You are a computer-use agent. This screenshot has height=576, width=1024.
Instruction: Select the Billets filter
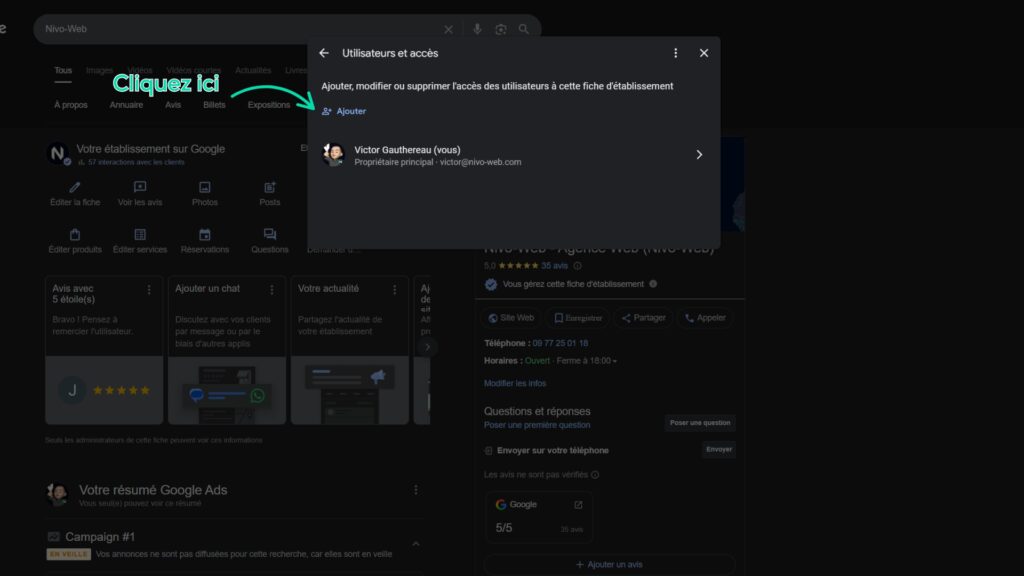coord(214,105)
